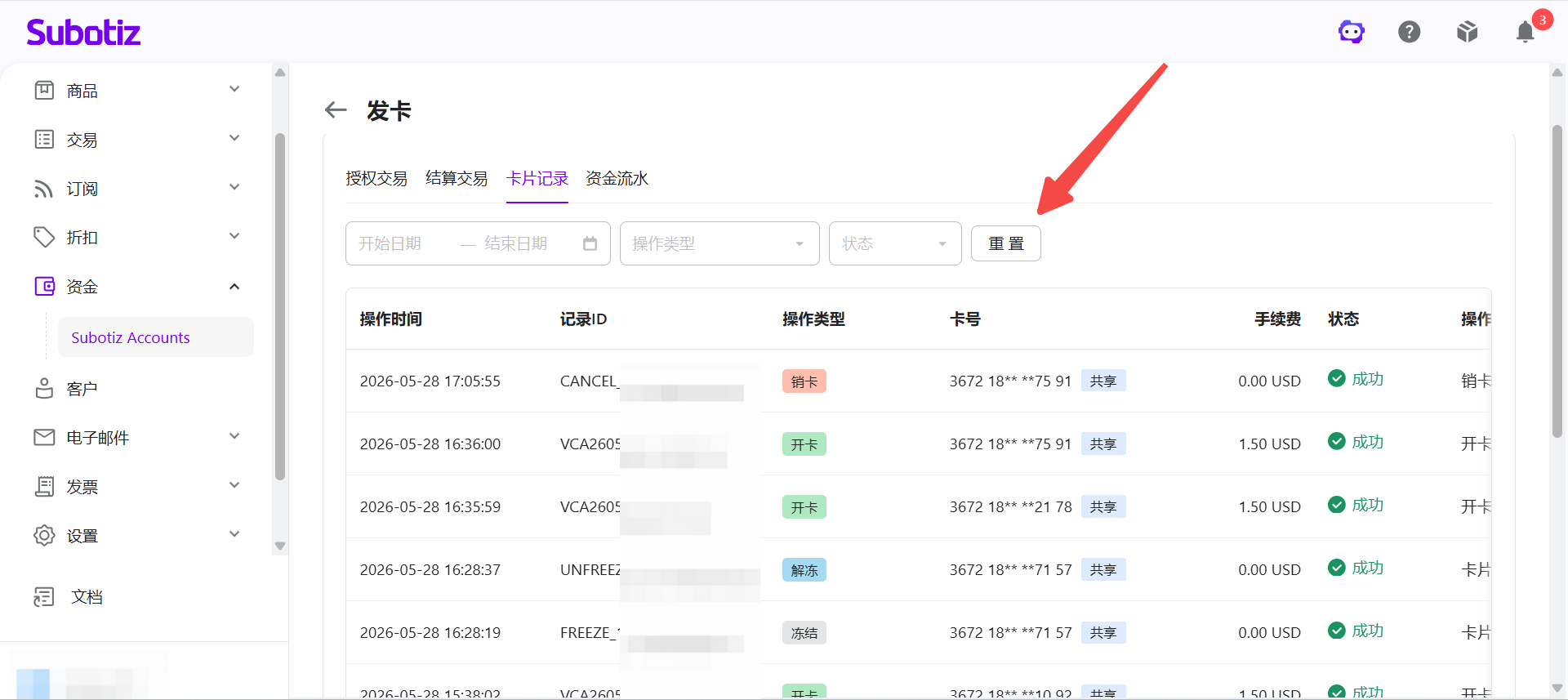Viewport: 1568px width, 700px height.
Task: Open the 操作类型 dropdown
Action: (x=719, y=243)
